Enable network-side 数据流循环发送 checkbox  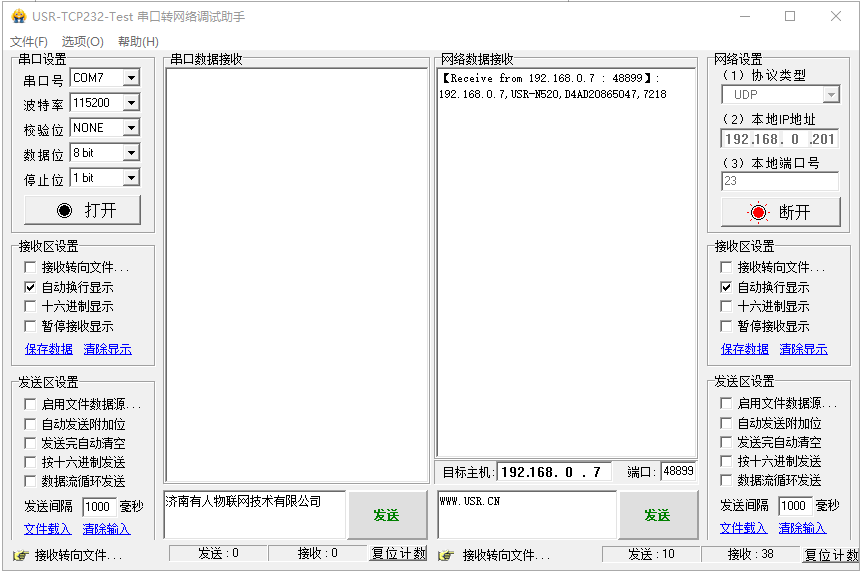coord(726,481)
